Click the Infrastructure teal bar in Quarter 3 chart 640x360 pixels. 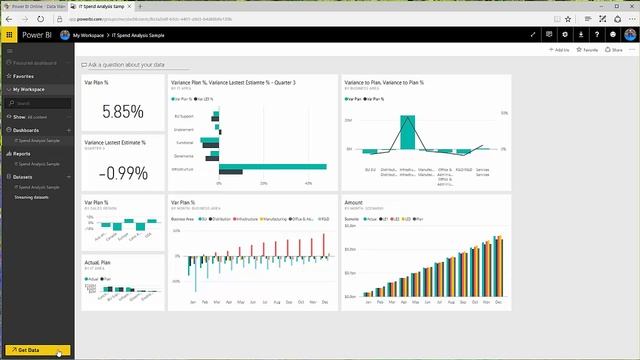[x=273, y=167]
